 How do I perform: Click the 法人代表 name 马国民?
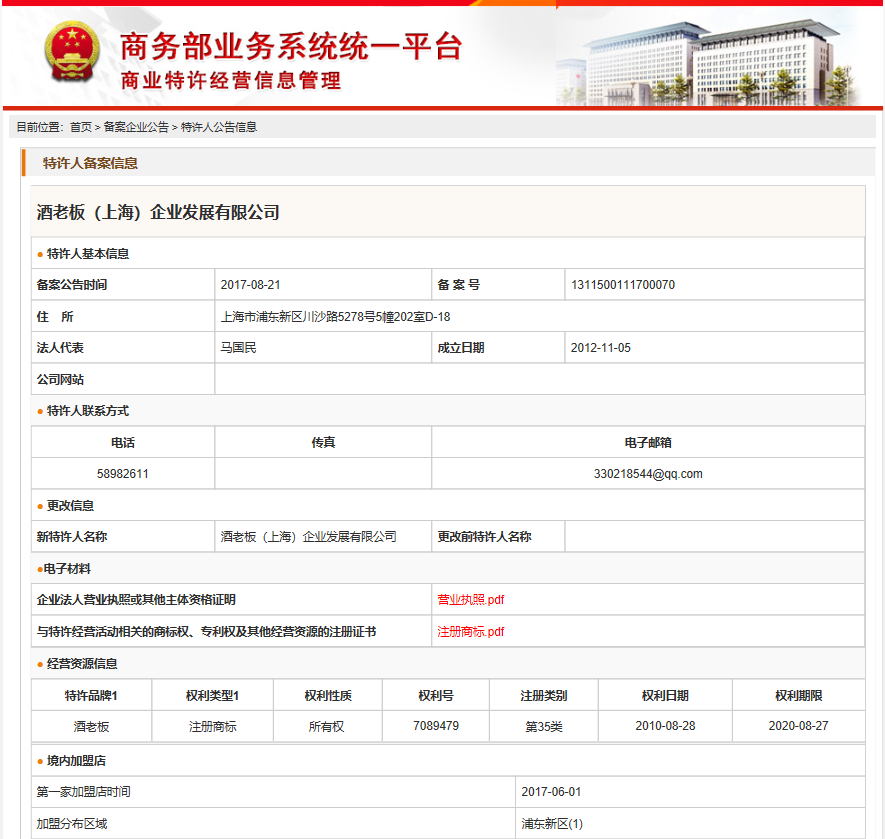pyautogui.click(x=238, y=348)
